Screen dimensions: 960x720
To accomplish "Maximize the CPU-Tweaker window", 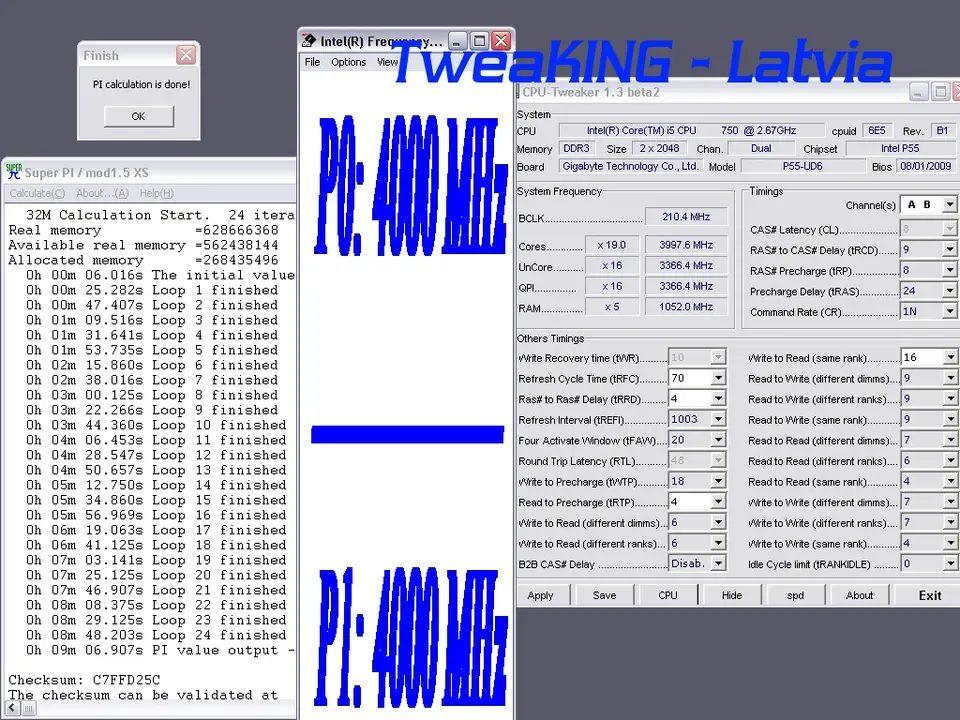I will pyautogui.click(x=940, y=92).
